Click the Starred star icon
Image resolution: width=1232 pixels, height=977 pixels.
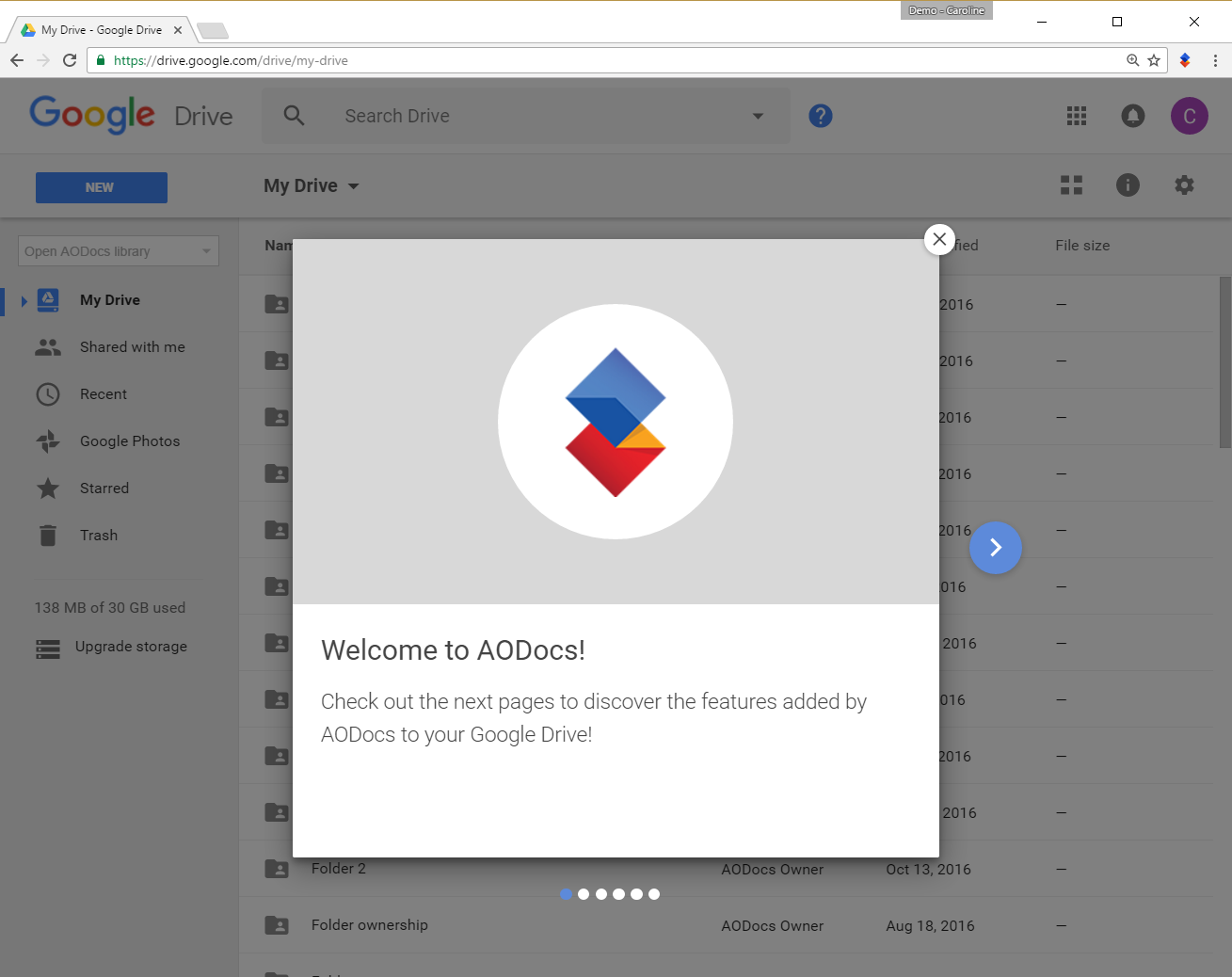click(48, 488)
